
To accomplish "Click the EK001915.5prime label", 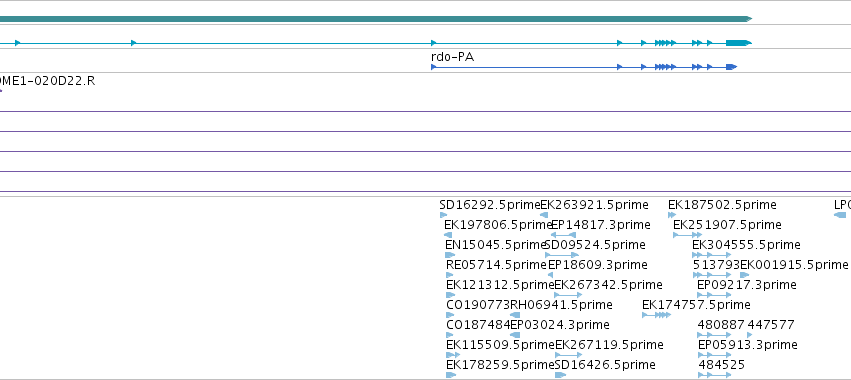I will coord(794,265).
